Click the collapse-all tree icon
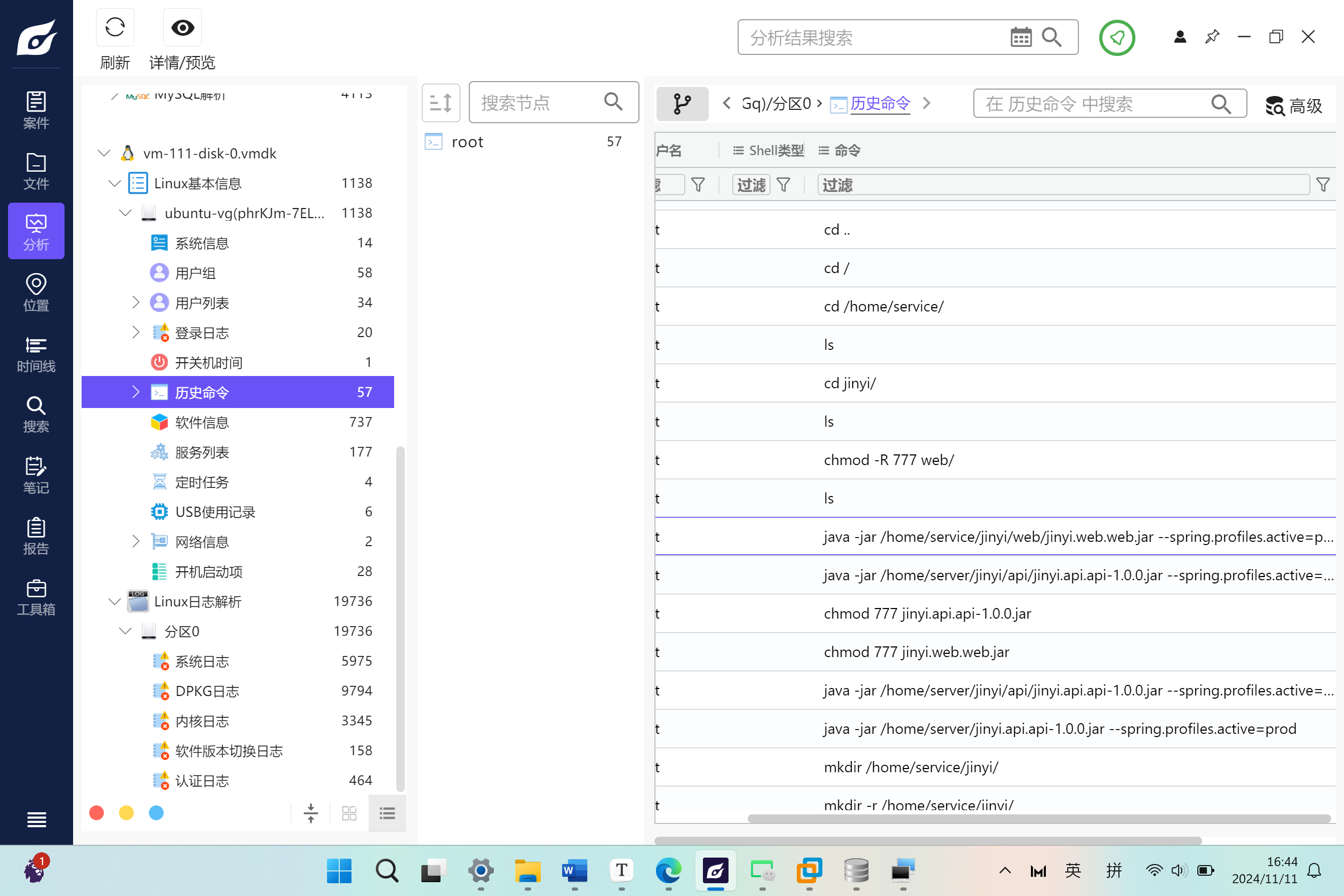 point(311,813)
